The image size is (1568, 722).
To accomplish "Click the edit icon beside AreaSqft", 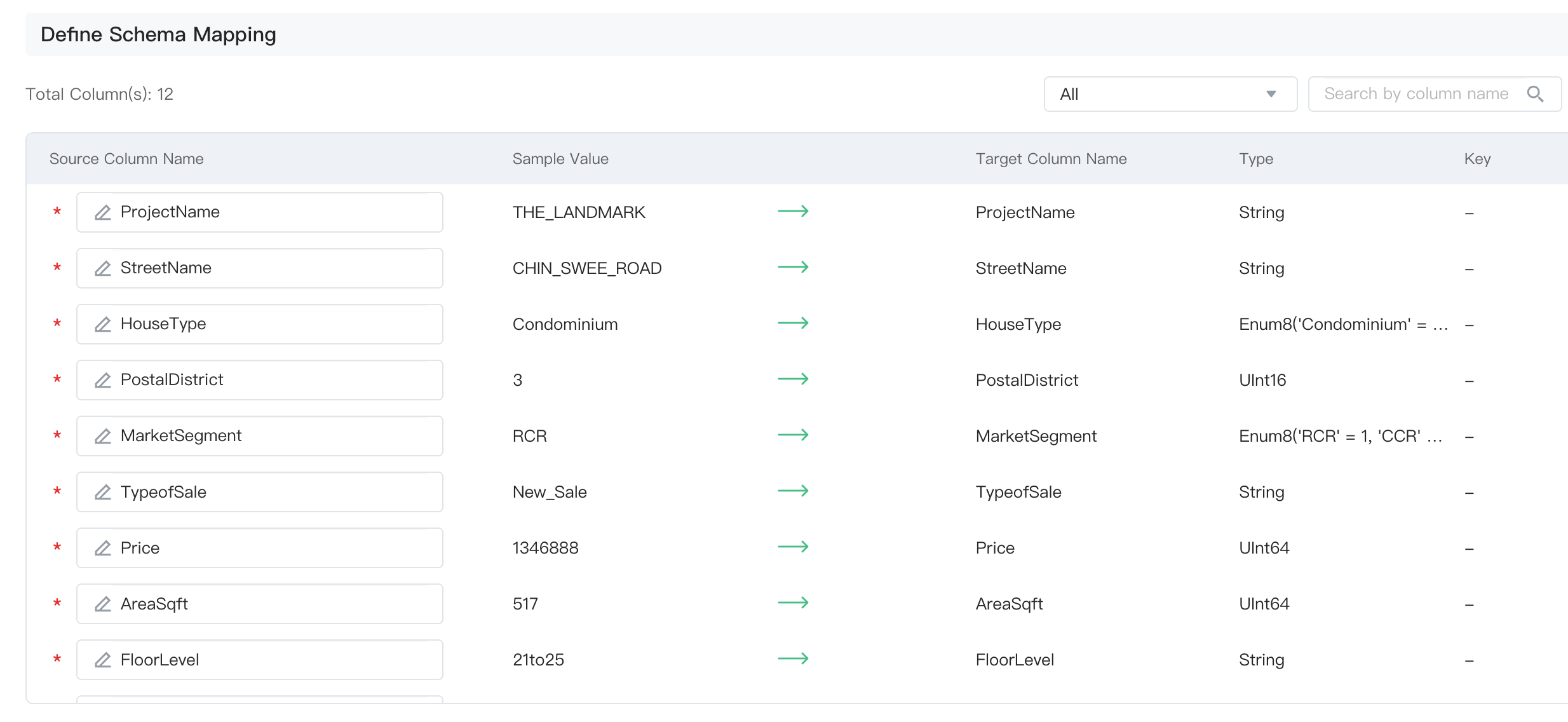I will [x=103, y=604].
